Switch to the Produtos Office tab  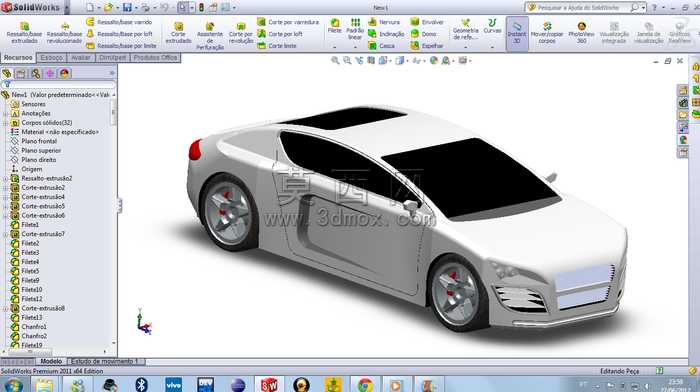155,58
